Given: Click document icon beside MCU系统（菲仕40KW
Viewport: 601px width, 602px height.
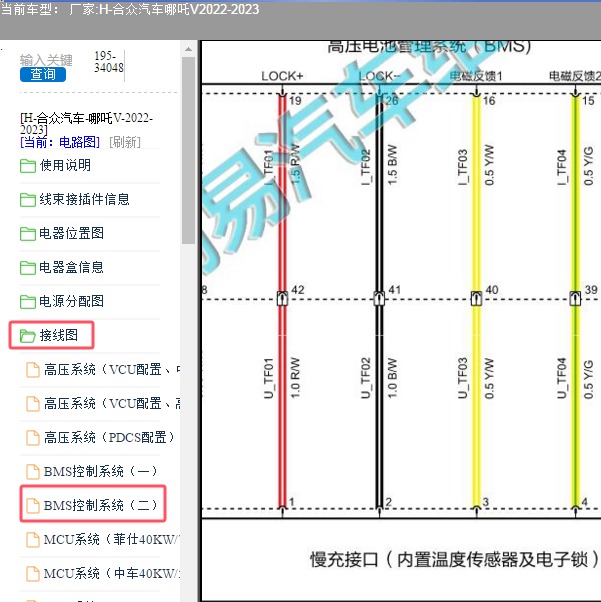Looking at the screenshot, I should coord(33,540).
